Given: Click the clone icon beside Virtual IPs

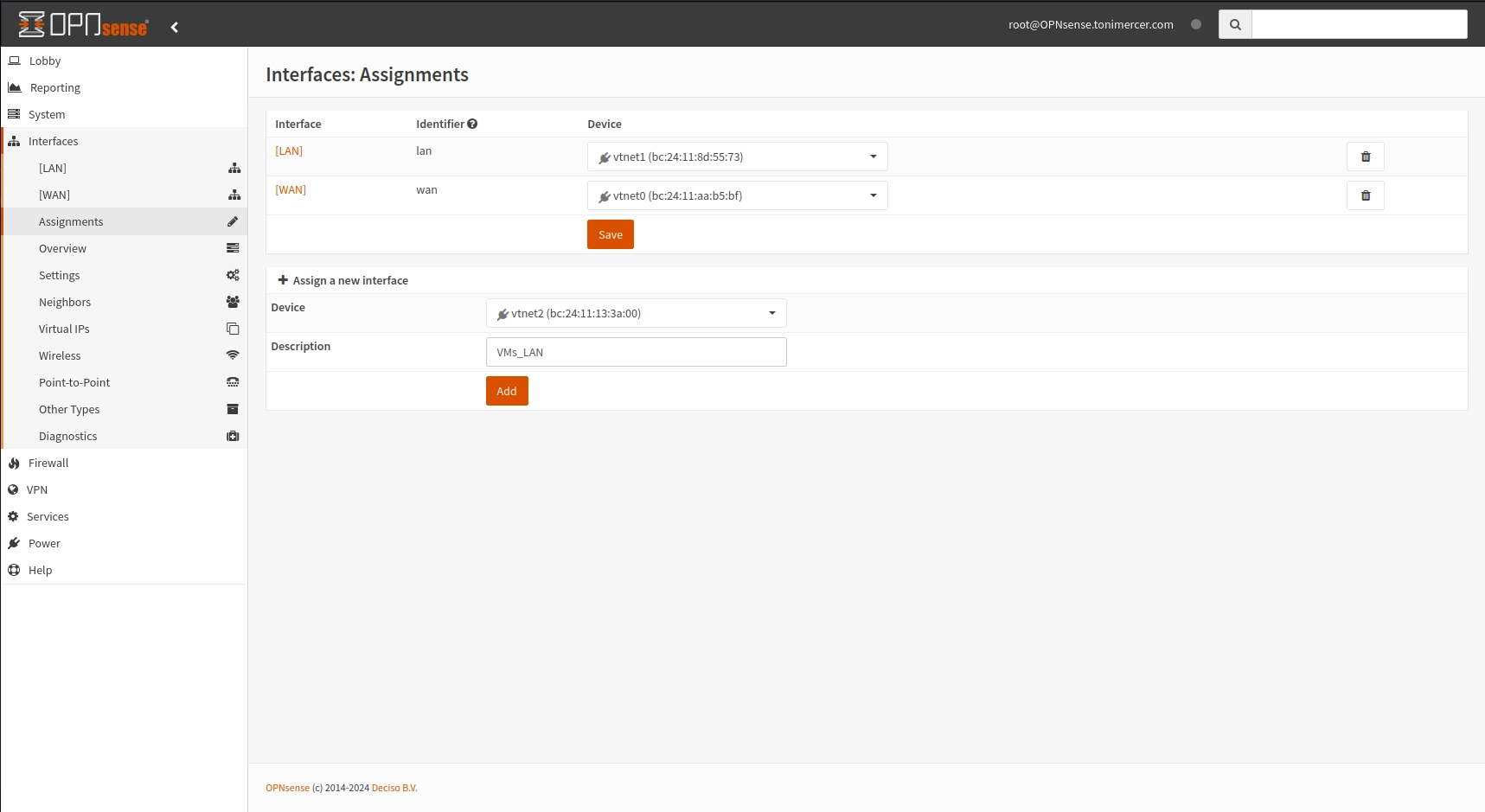Looking at the screenshot, I should coord(233,329).
